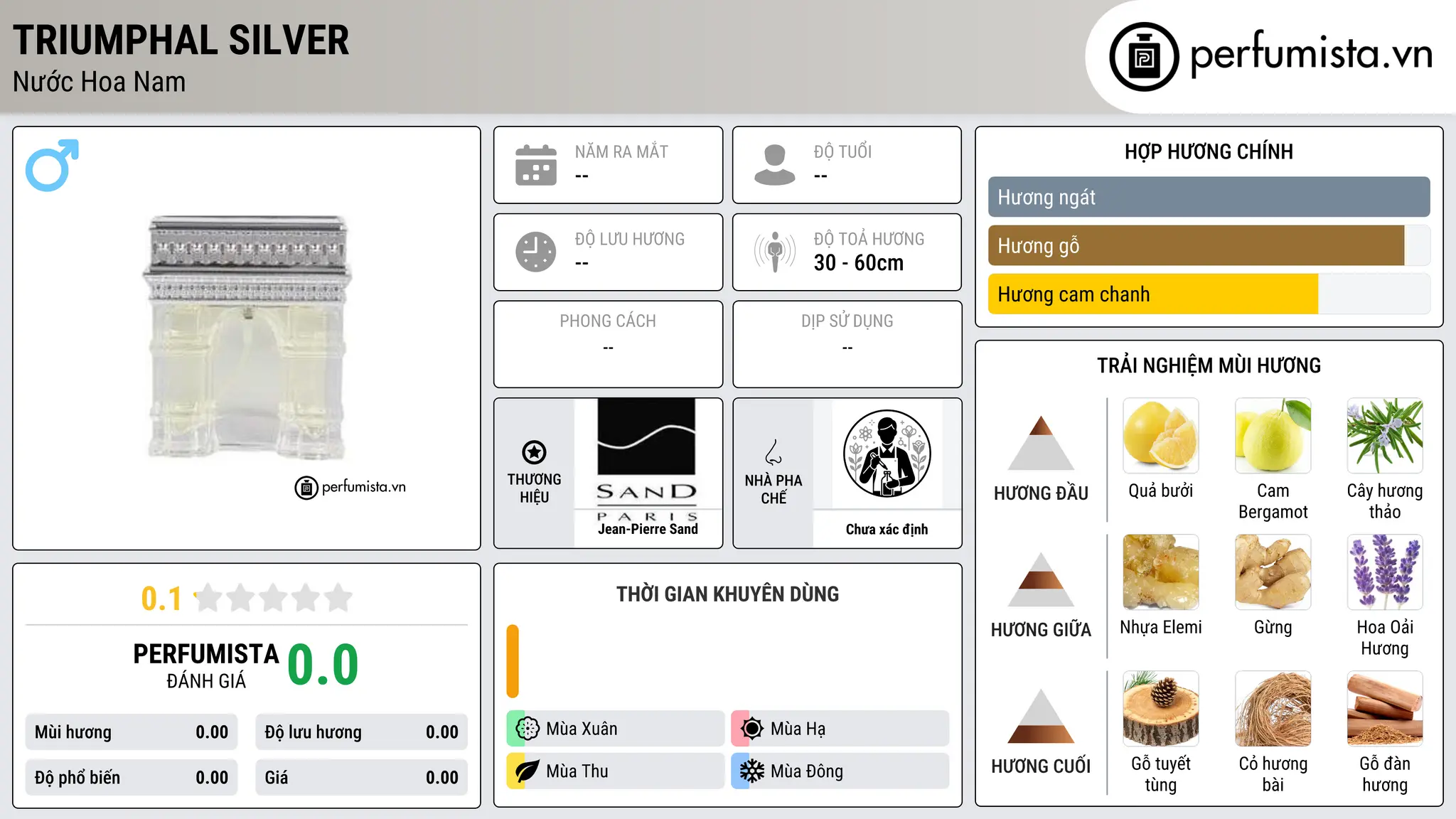Click the nose icon above Nhà Pha Chế
Image resolution: width=1456 pixels, height=819 pixels.
coord(773,452)
